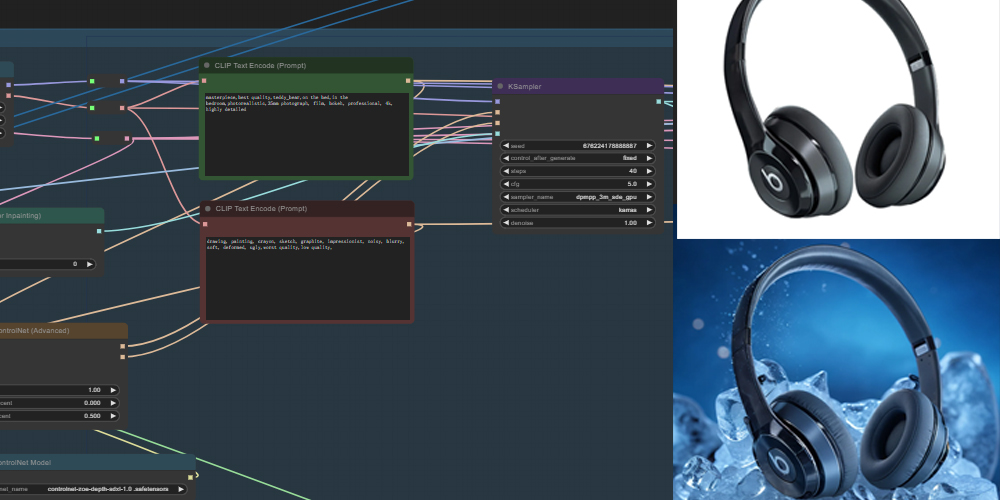Click the salmon reroute node's salmon output
The width and height of the screenshot is (1000, 500).
point(122,108)
